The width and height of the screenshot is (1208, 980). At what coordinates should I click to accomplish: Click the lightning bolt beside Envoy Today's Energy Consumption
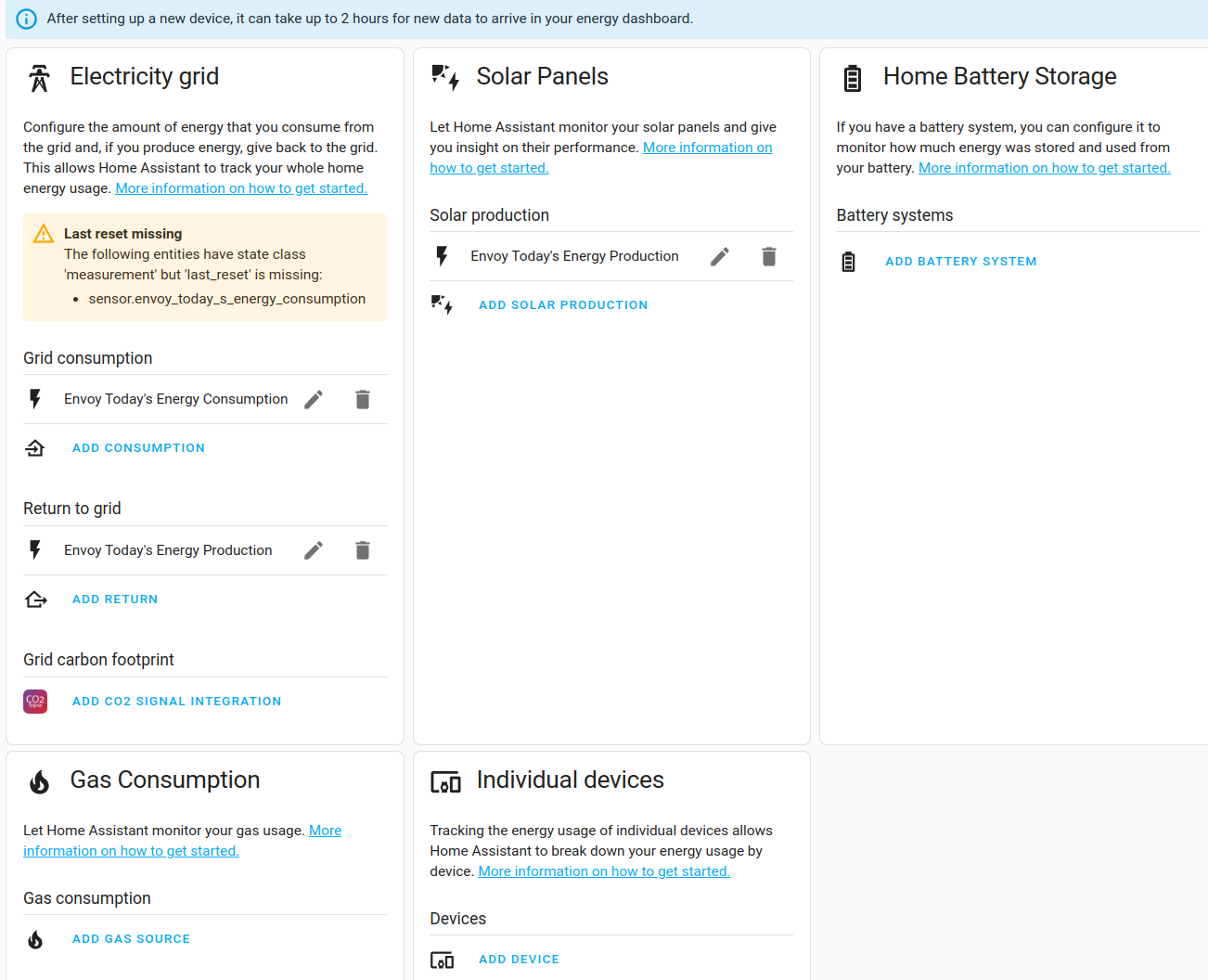point(35,398)
